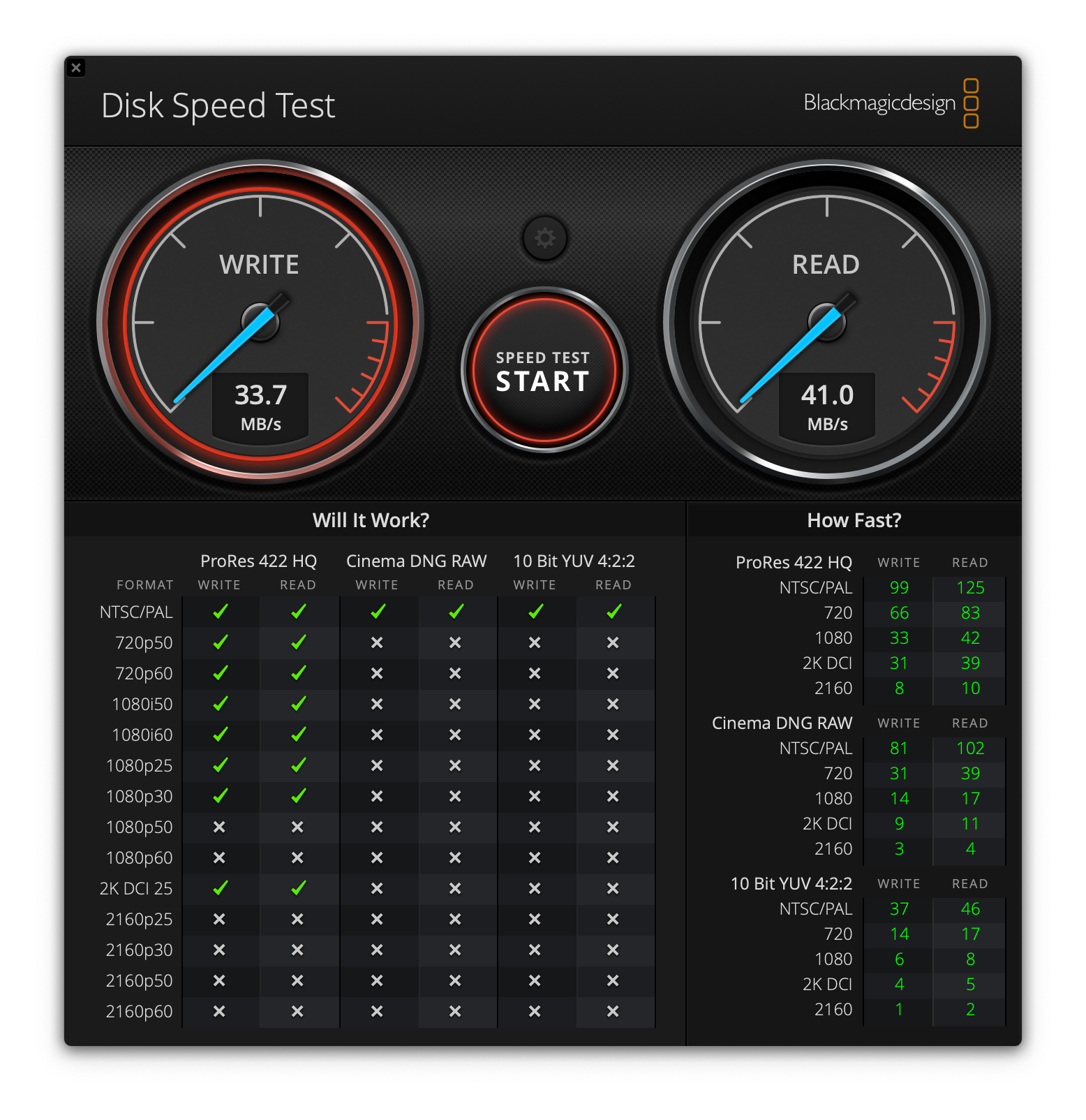
Task: Click the WRITE gauge needle hub
Action: (x=260, y=322)
